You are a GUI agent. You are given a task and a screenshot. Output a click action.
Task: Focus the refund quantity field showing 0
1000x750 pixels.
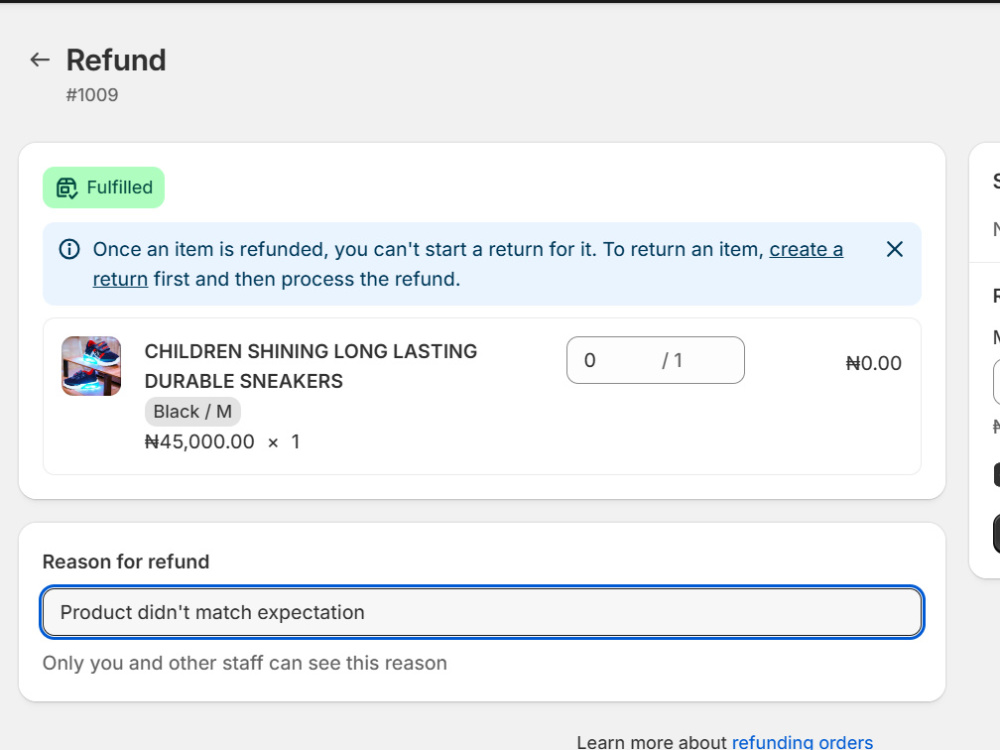655,360
